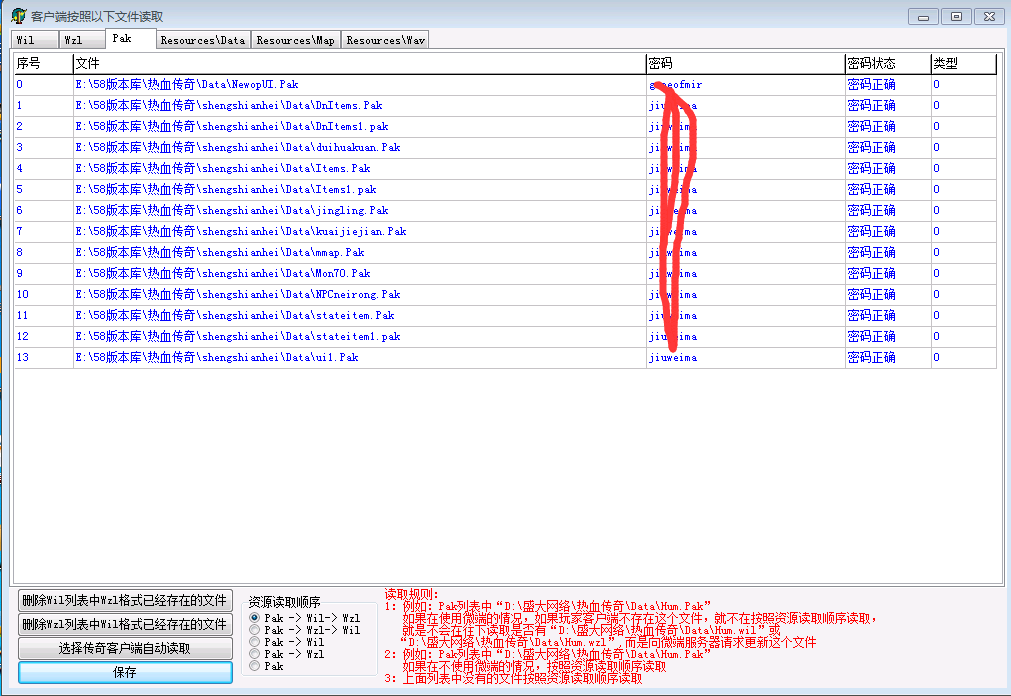1011x696 pixels.
Task: Click the 密码 column header
Action: pyautogui.click(x=744, y=64)
